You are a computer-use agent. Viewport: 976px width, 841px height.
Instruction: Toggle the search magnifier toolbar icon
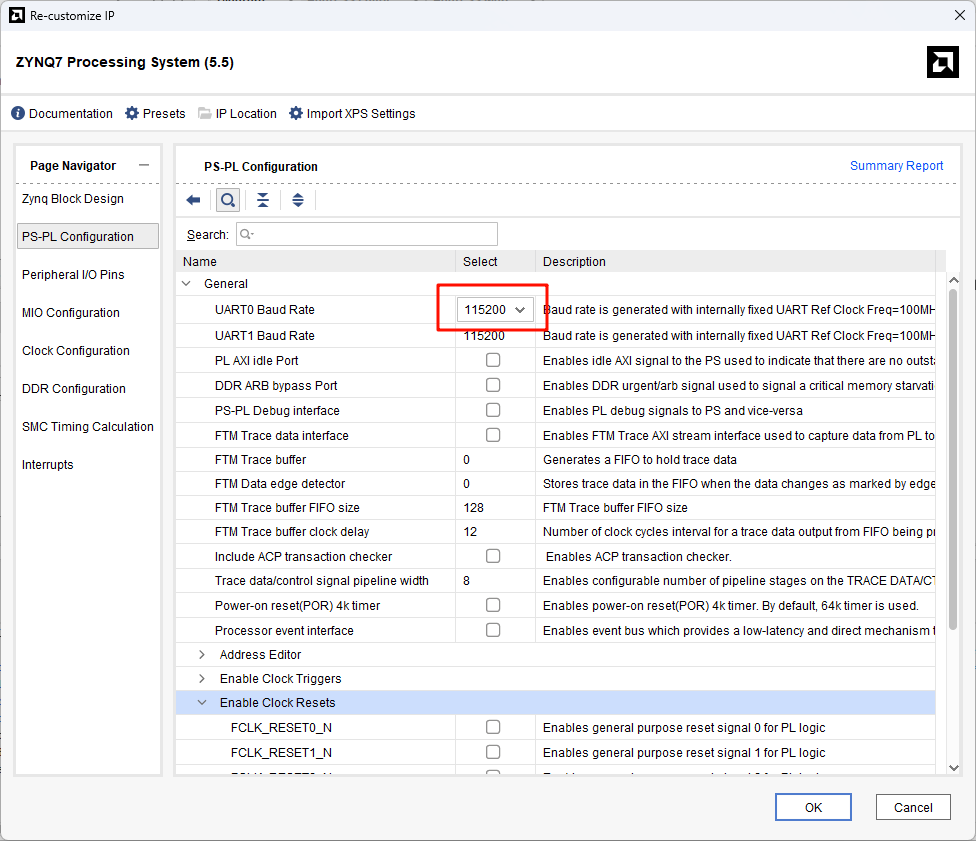point(228,200)
